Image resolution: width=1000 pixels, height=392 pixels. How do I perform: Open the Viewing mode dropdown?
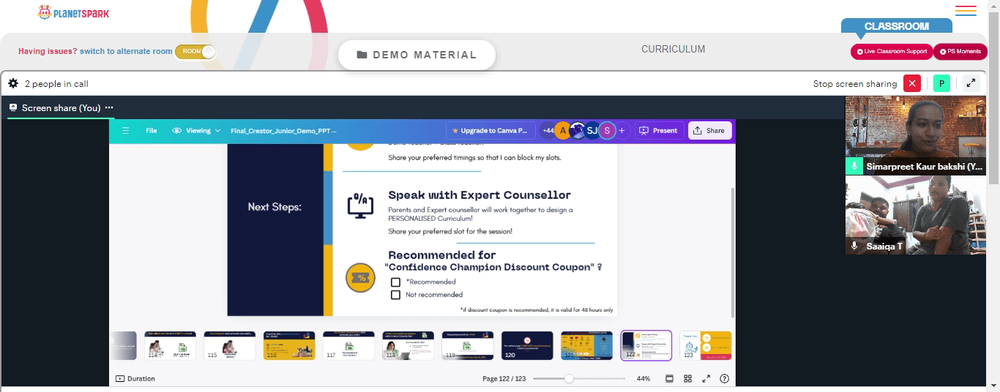[197, 131]
